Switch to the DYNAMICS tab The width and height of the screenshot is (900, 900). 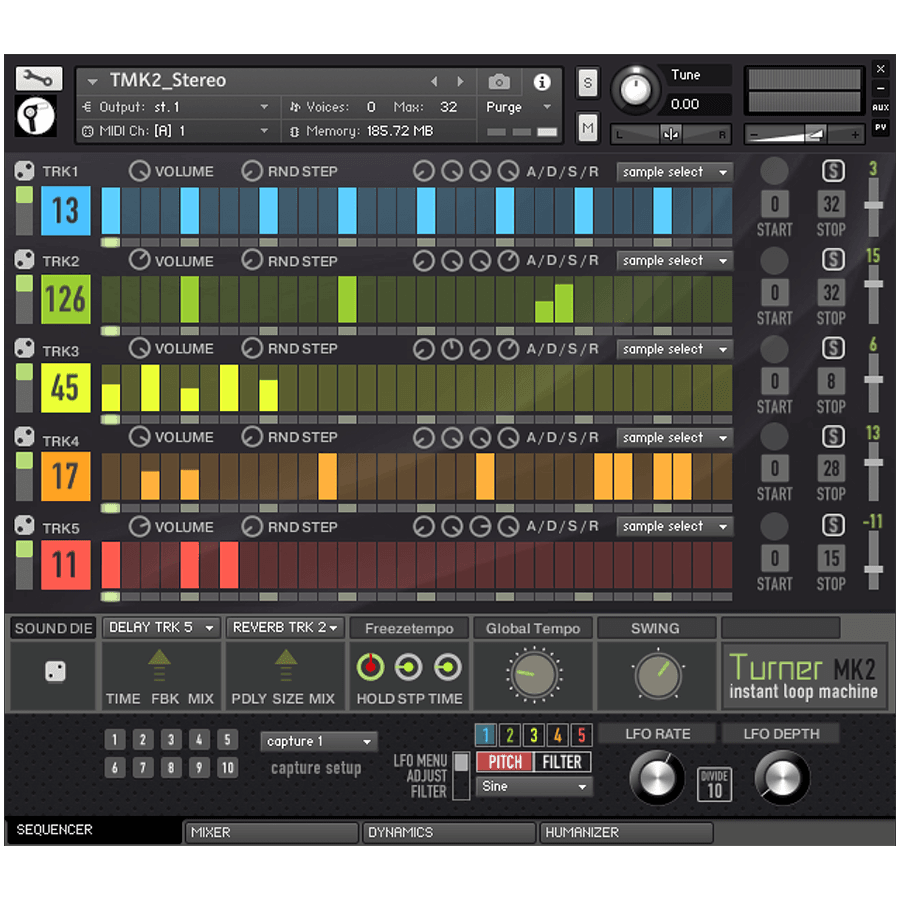449,832
